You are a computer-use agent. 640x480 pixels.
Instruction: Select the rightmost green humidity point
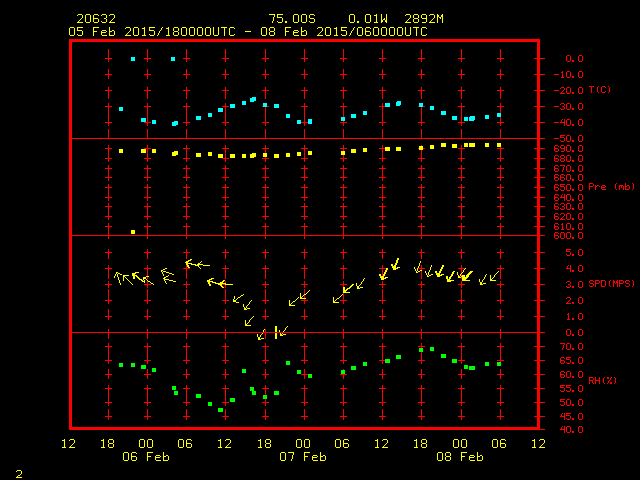[499, 364]
